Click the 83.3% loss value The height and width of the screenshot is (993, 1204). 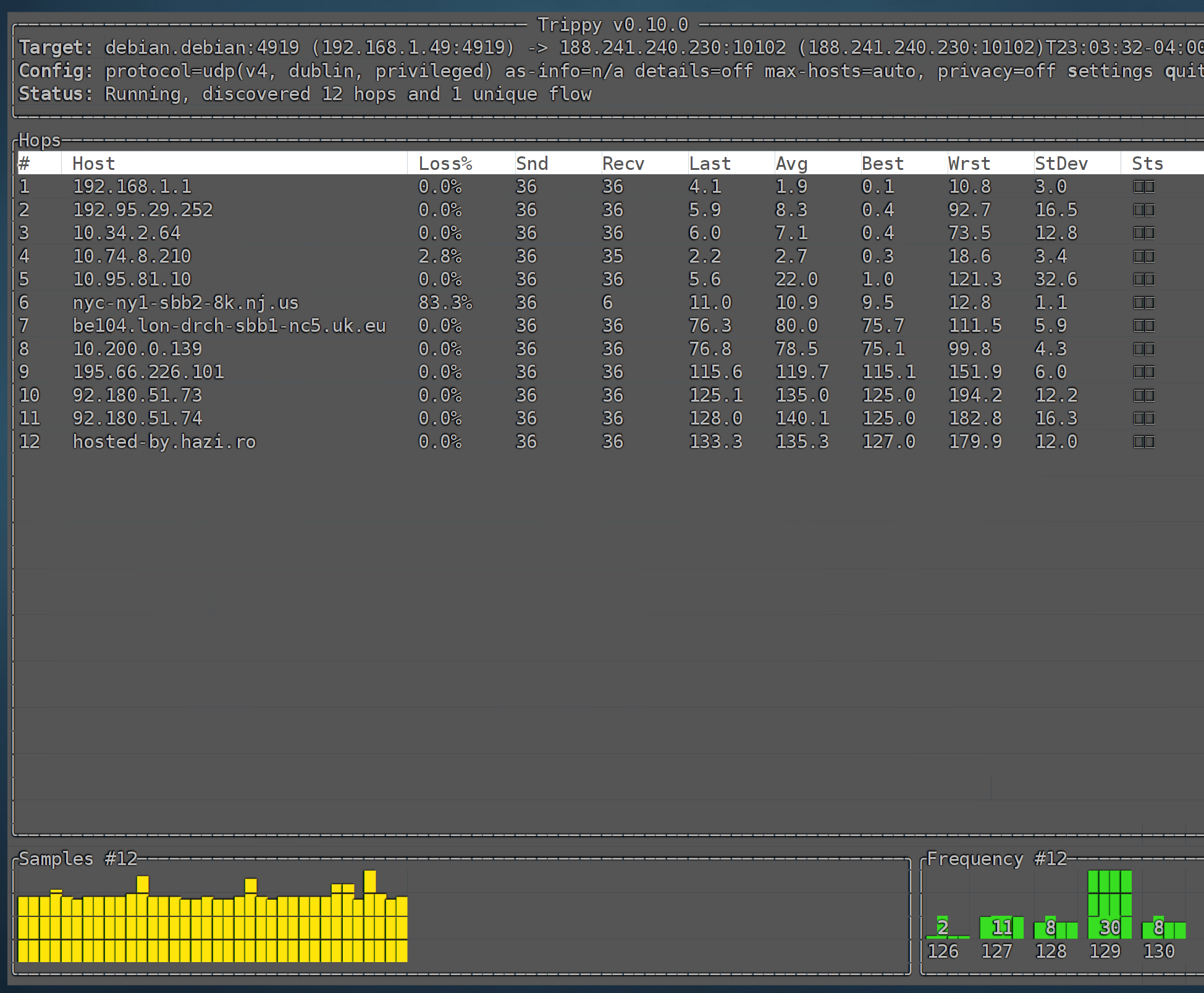pyautogui.click(x=445, y=303)
